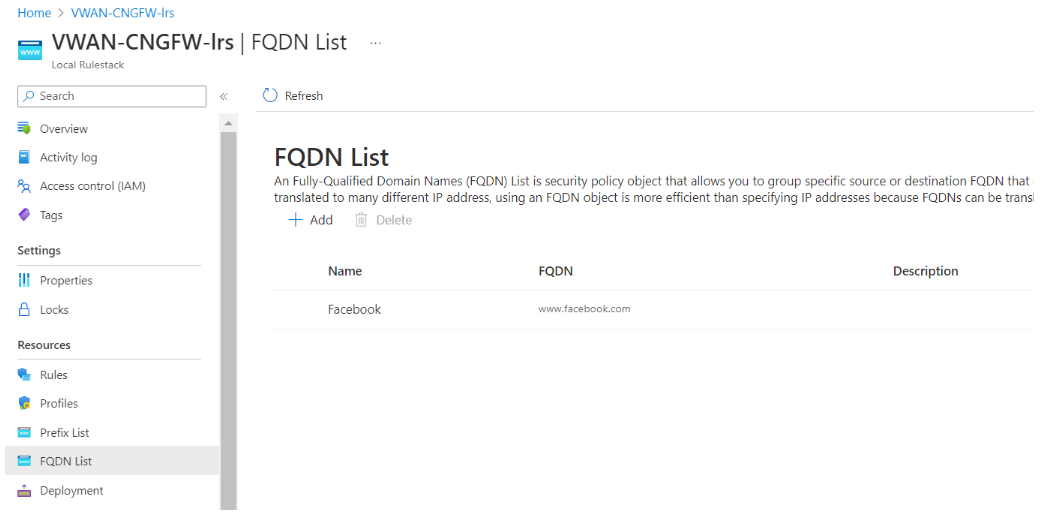Click the Tags icon in sidebar
The image size is (1048, 528).
pyautogui.click(x=25, y=215)
